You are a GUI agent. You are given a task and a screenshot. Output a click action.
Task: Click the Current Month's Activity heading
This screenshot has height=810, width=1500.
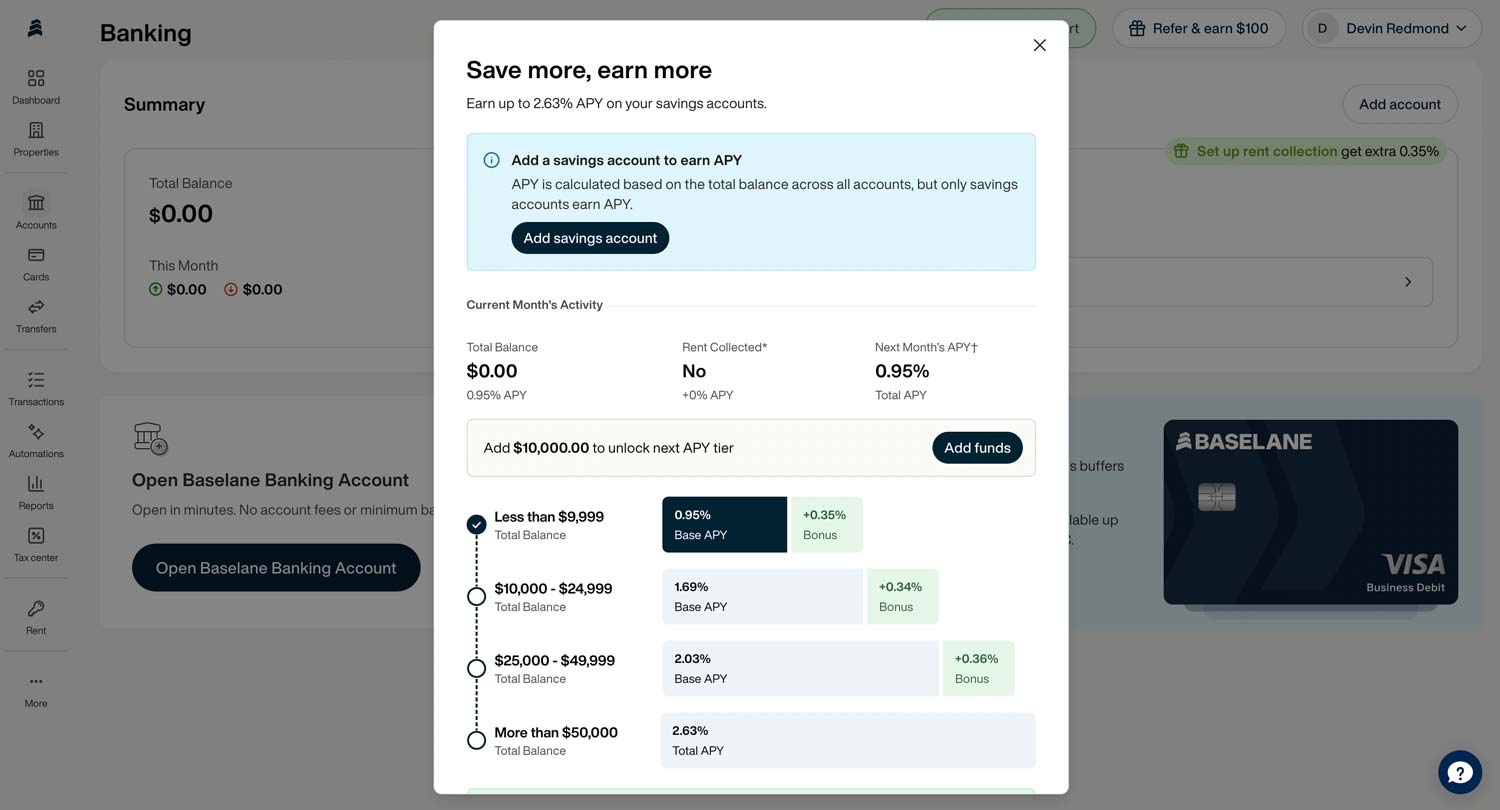[x=534, y=305]
